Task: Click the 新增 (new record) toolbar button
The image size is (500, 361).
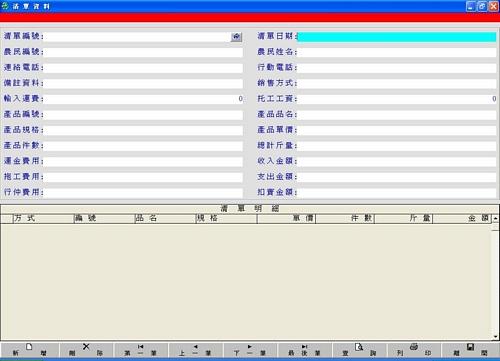Action: click(x=29, y=350)
